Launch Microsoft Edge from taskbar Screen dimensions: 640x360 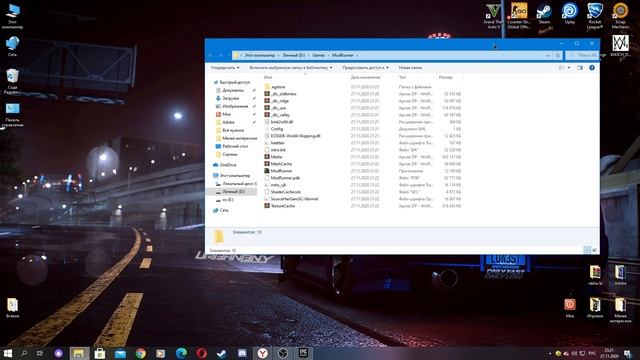[181, 353]
